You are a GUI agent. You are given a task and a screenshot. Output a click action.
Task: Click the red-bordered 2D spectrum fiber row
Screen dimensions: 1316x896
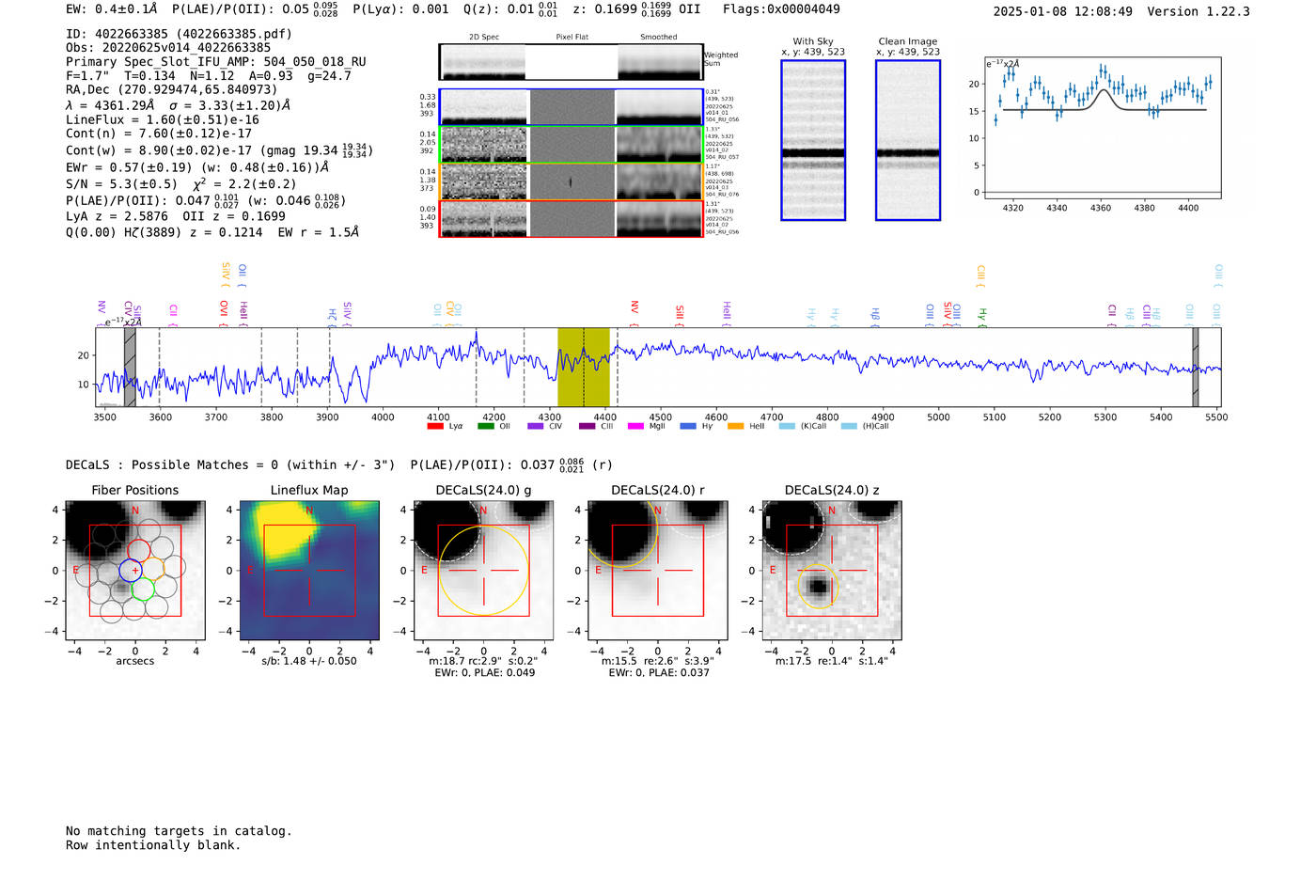click(571, 219)
